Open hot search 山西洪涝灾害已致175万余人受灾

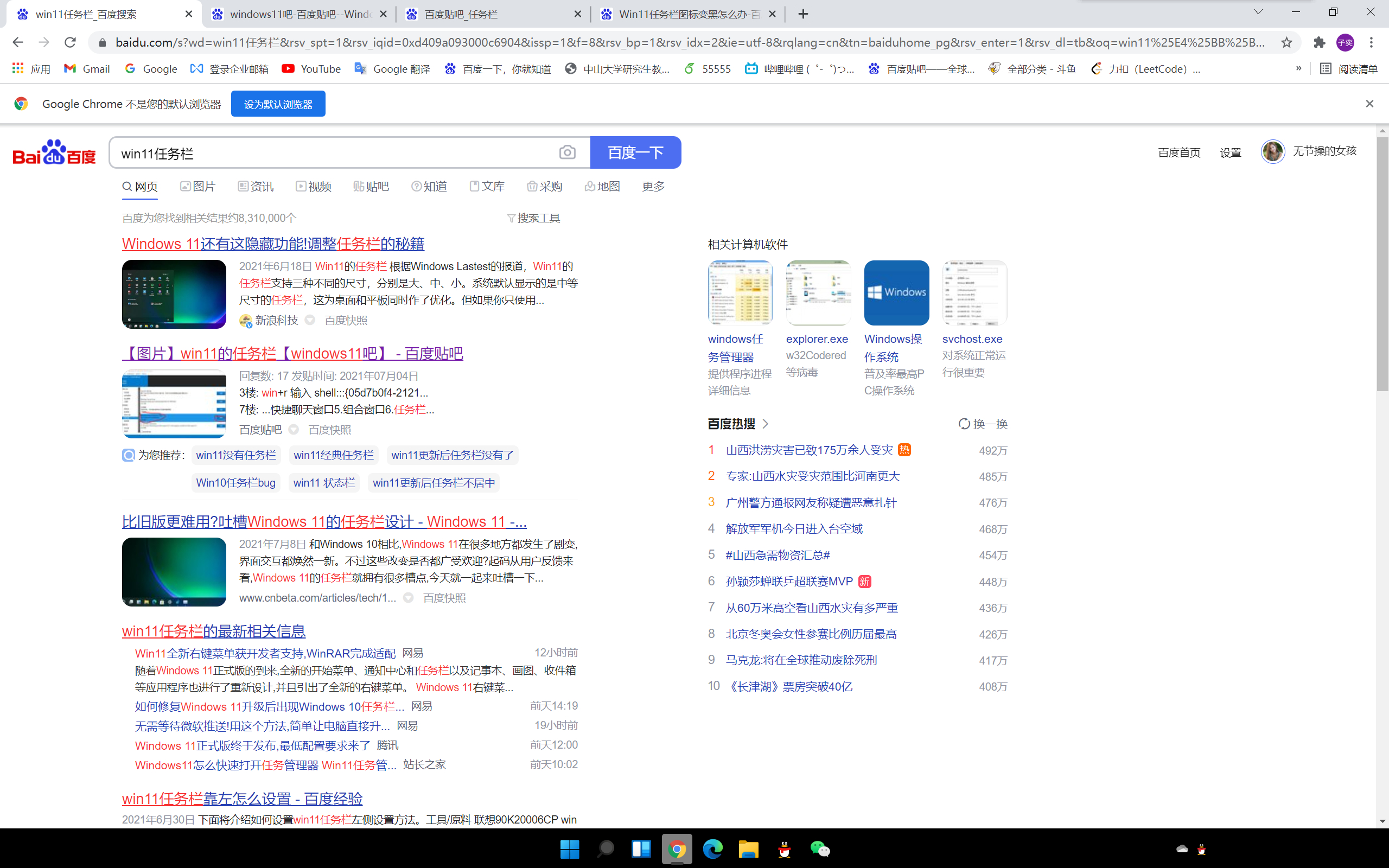[x=810, y=450]
